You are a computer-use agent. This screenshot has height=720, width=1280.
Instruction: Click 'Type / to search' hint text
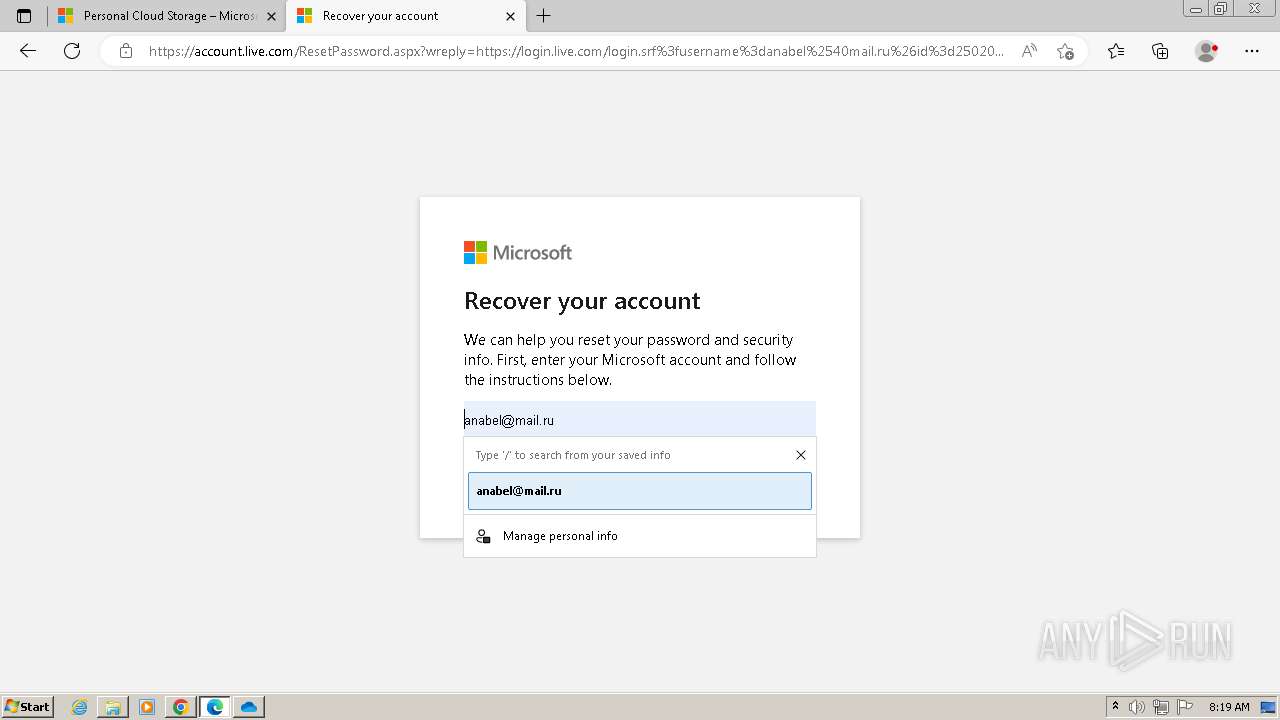[573, 455]
